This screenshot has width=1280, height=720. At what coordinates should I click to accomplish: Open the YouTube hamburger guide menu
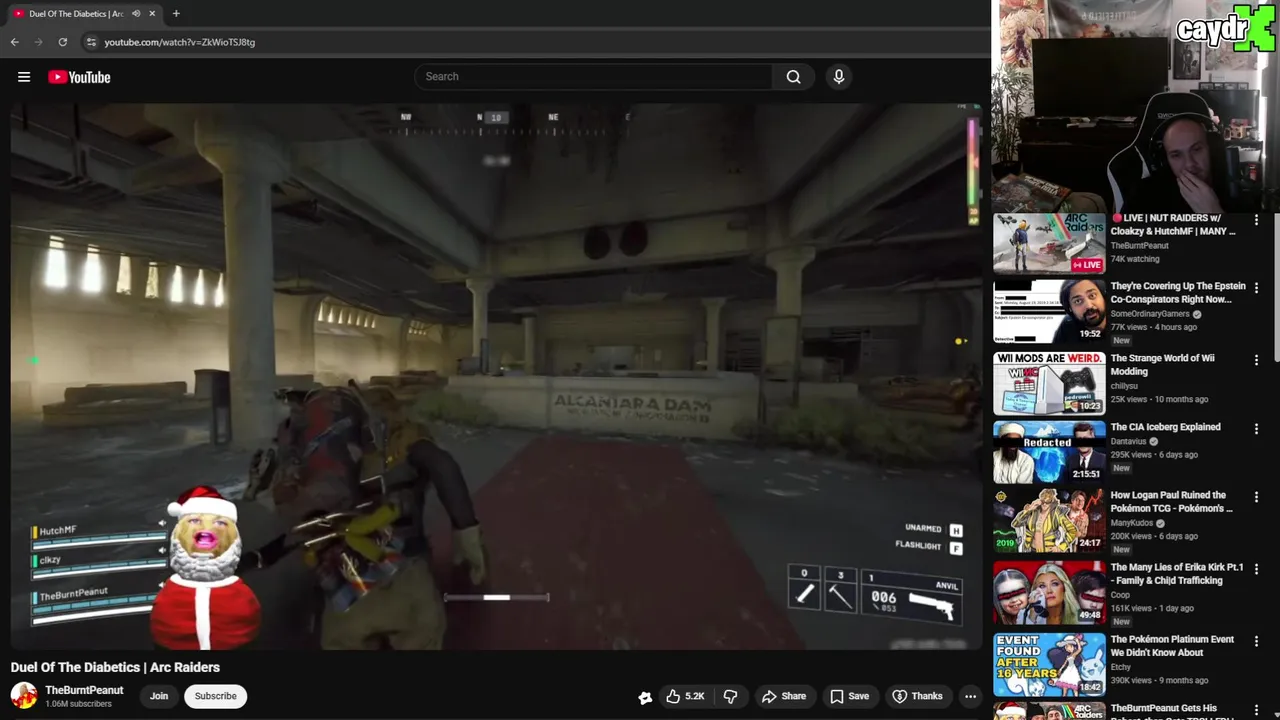tap(24, 77)
